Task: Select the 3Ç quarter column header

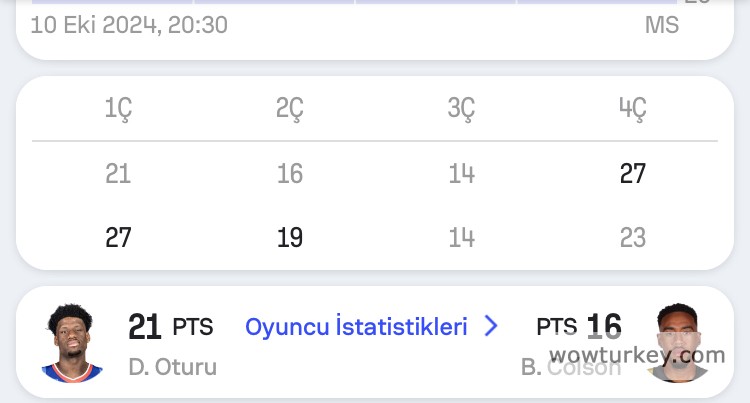Action: point(461,109)
